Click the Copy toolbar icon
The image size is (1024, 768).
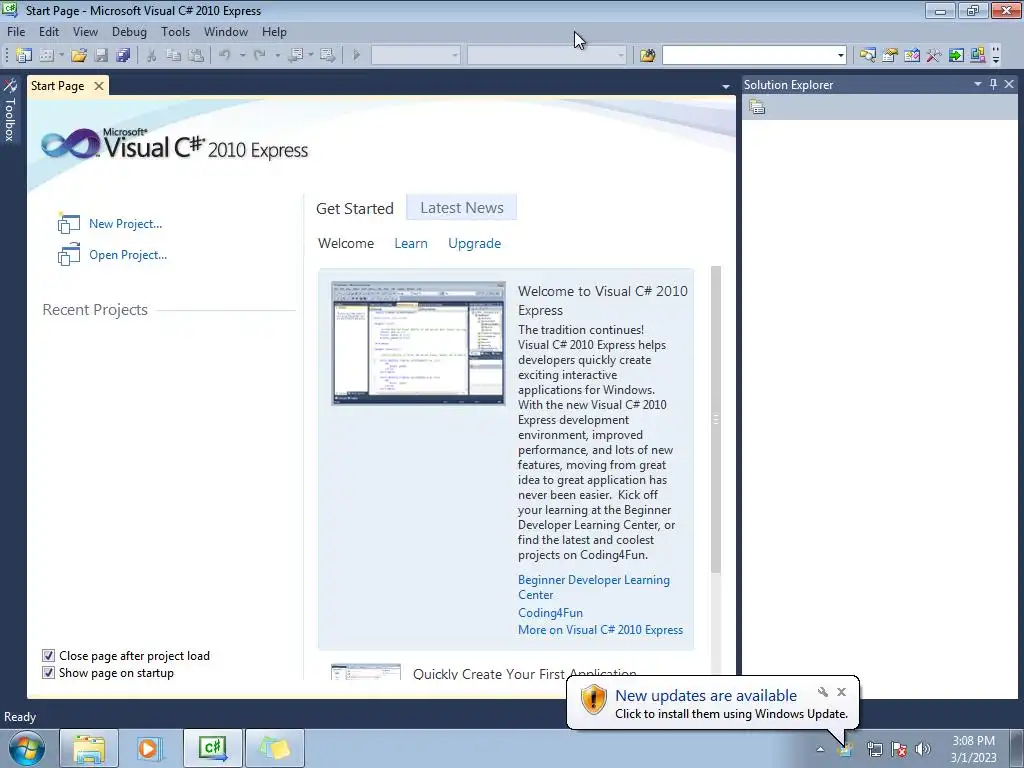click(173, 56)
